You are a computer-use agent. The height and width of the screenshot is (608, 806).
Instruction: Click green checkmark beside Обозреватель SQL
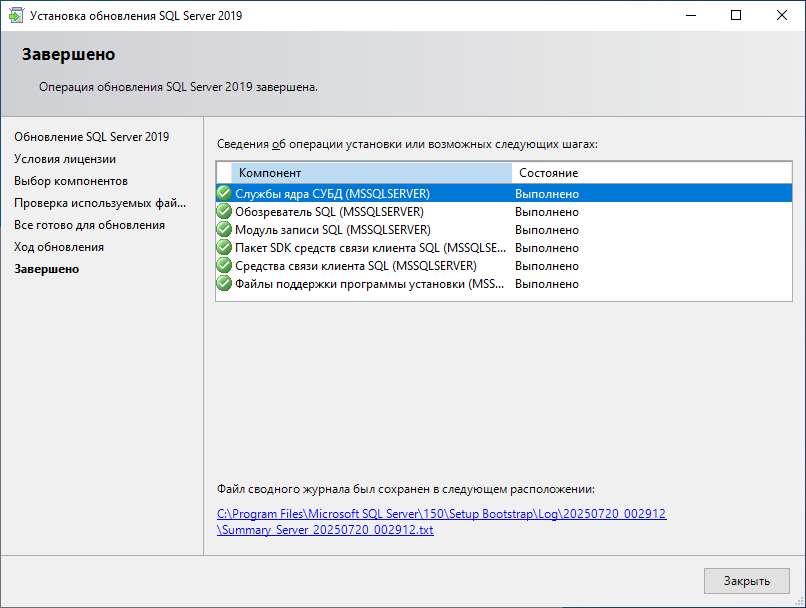(224, 211)
